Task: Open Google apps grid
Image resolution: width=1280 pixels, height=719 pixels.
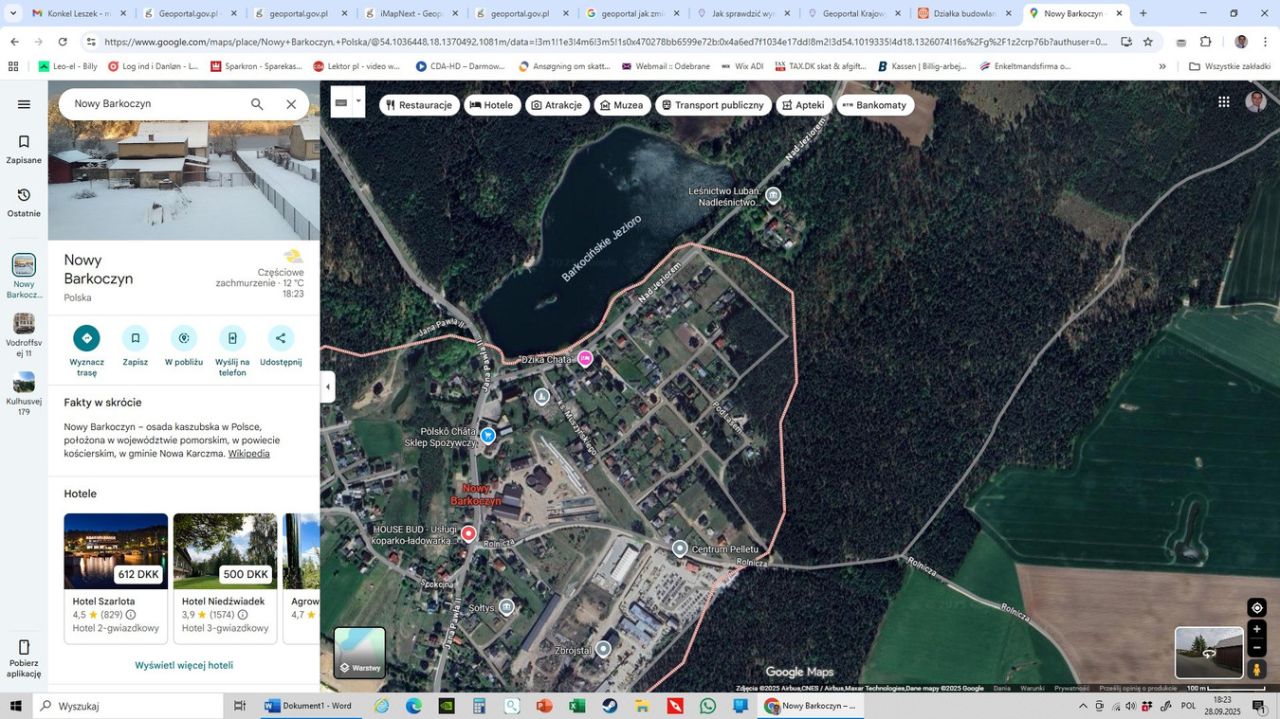Action: [x=1224, y=102]
